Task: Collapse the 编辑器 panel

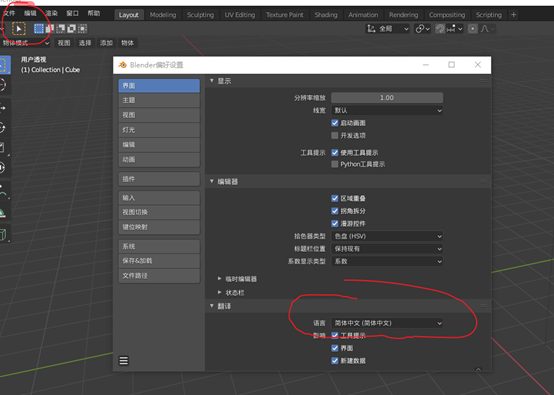Action: [212, 181]
